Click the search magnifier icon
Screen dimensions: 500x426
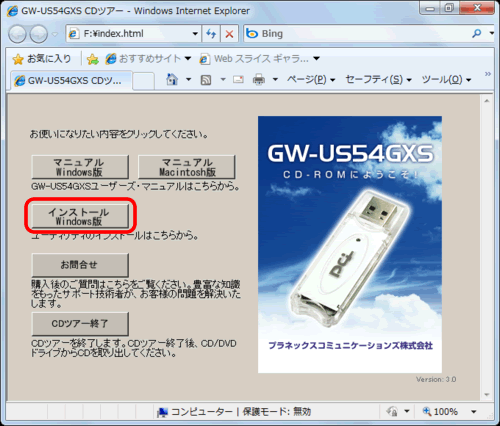(x=477, y=33)
